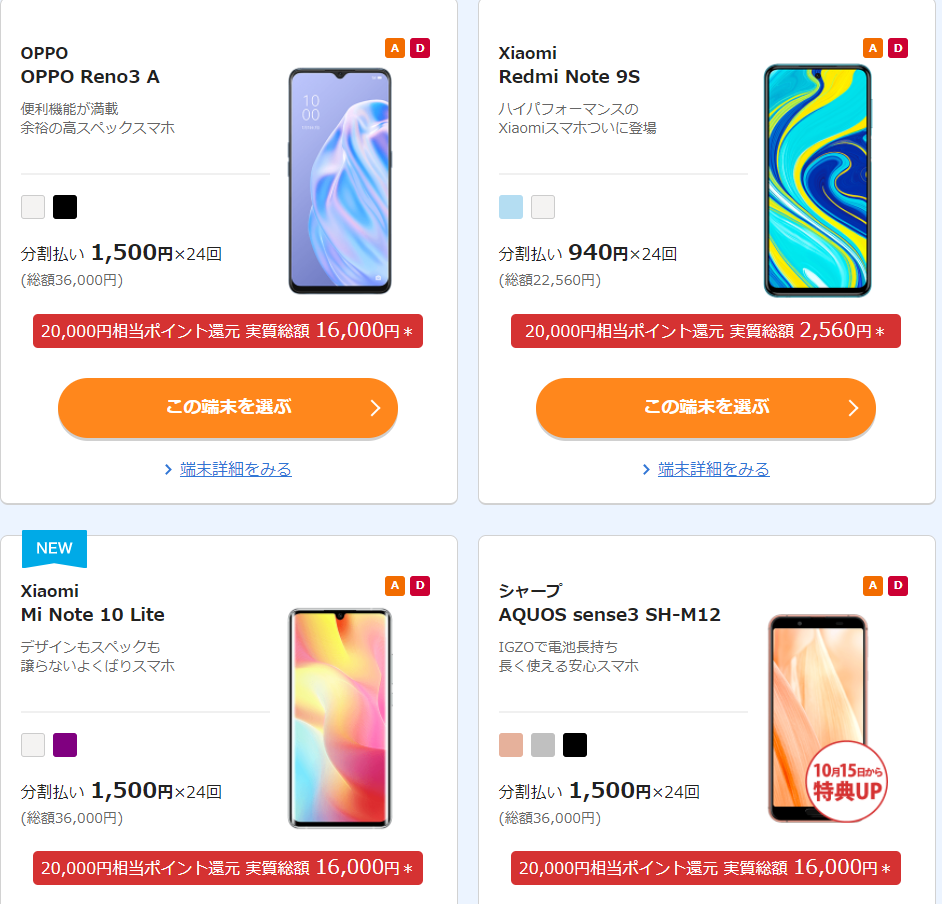Click the Mi Note 10 Lite phone image

pyautogui.click(x=340, y=718)
